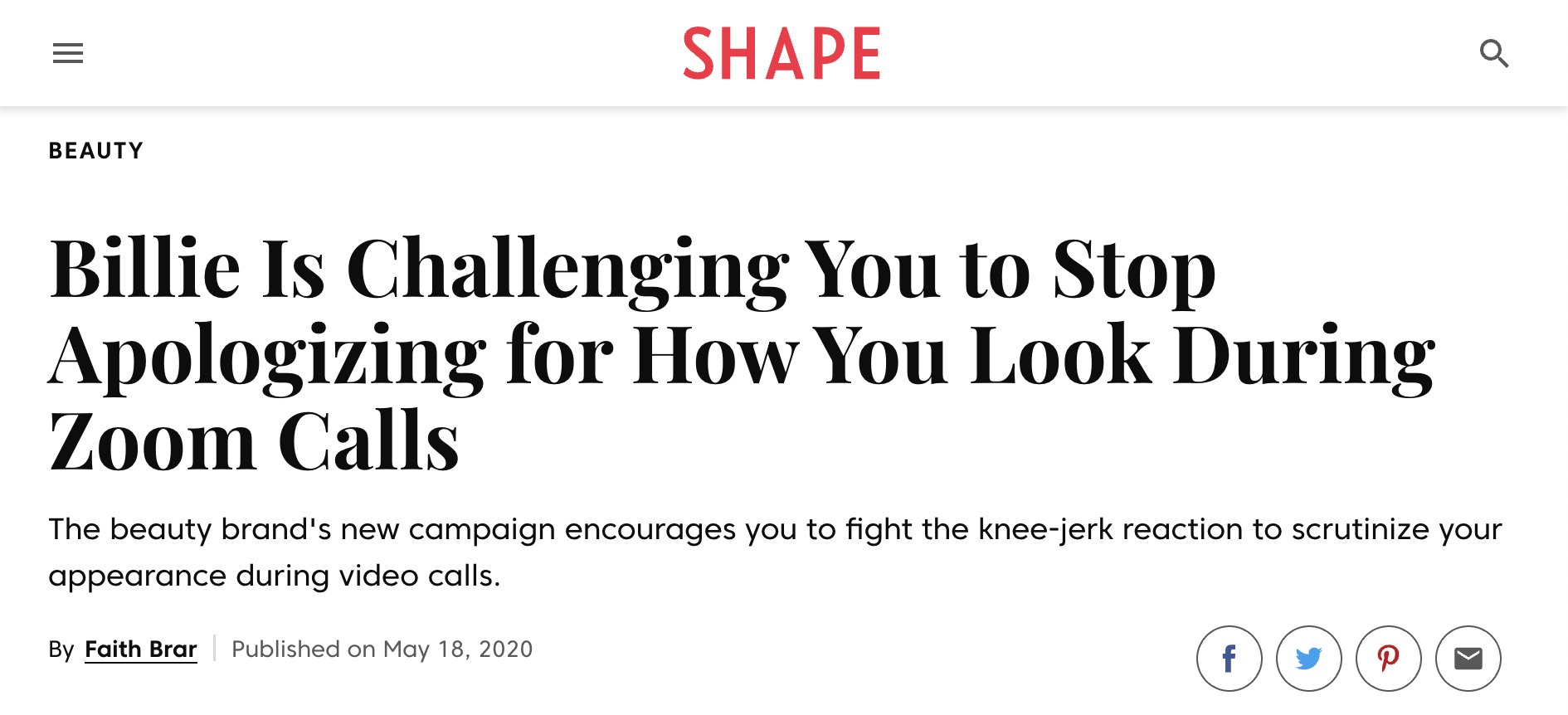This screenshot has height=715, width=1568.
Task: Open the BEAUTY category page
Action: point(96,151)
